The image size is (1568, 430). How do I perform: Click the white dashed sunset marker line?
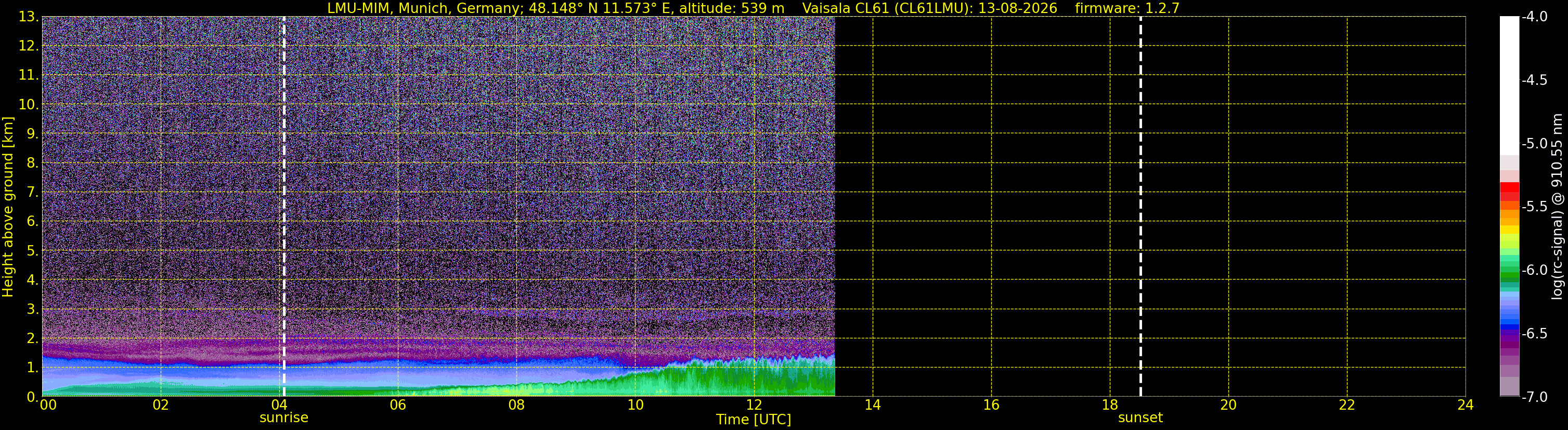tap(1140, 207)
